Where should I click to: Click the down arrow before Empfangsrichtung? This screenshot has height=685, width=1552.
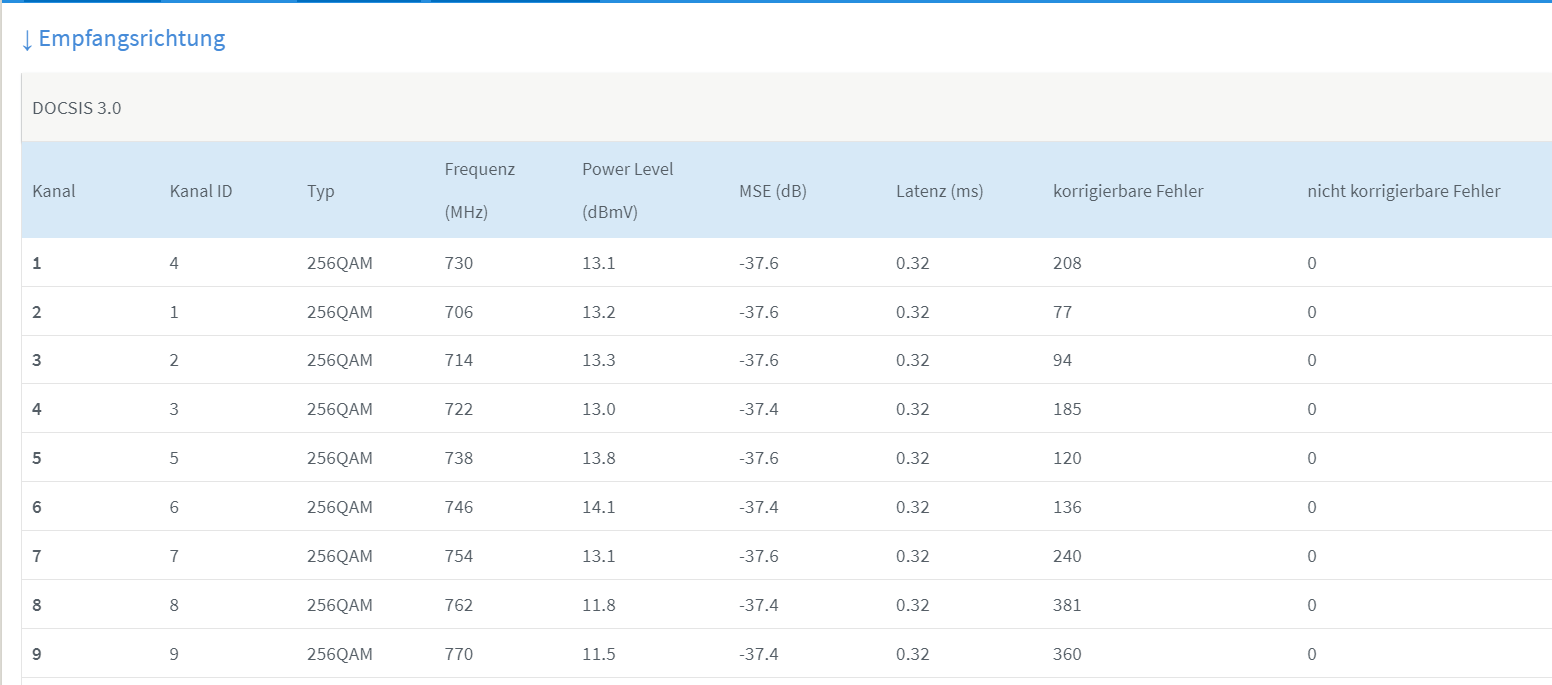(x=27, y=40)
